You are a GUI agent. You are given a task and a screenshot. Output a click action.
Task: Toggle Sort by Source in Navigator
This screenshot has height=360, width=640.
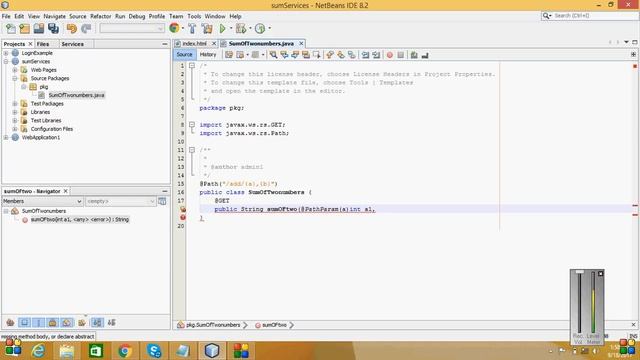pyautogui.click(x=111, y=322)
